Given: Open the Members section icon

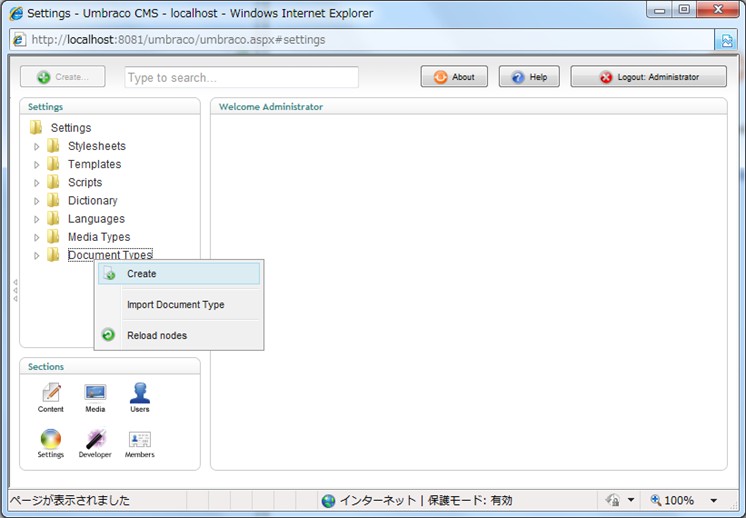Looking at the screenshot, I should point(140,439).
